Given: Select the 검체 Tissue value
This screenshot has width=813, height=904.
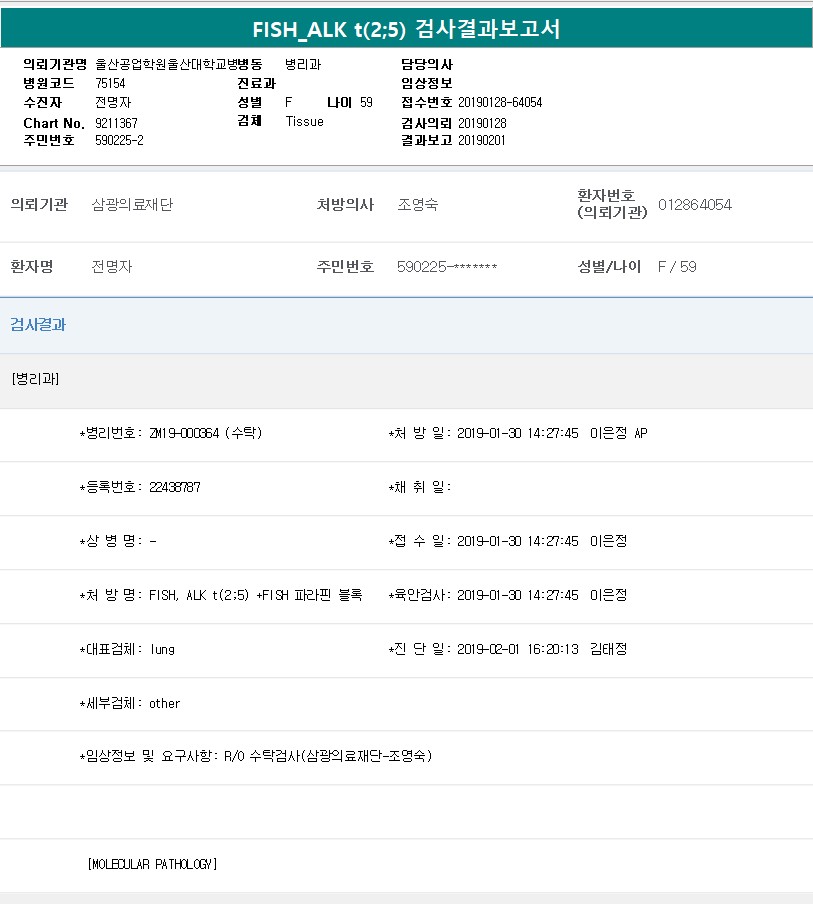Looking at the screenshot, I should coord(304,121).
